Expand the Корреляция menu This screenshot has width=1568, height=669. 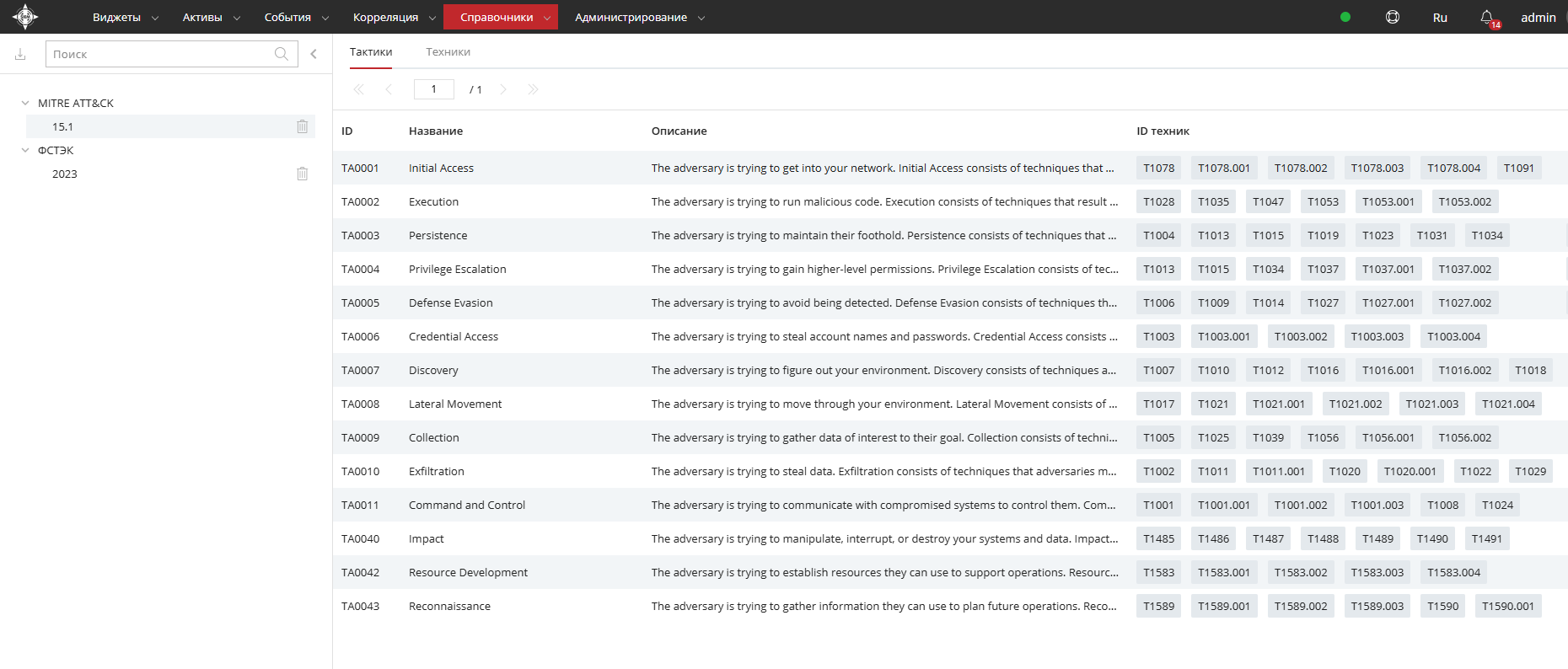[394, 17]
